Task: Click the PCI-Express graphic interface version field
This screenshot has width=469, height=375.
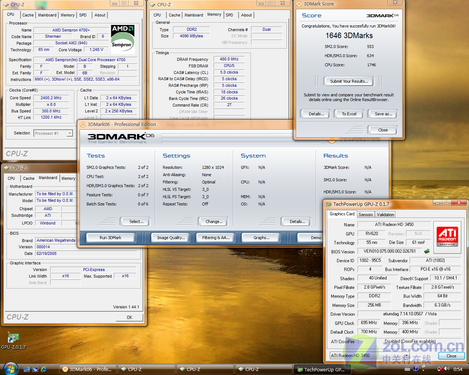Action: tap(94, 270)
